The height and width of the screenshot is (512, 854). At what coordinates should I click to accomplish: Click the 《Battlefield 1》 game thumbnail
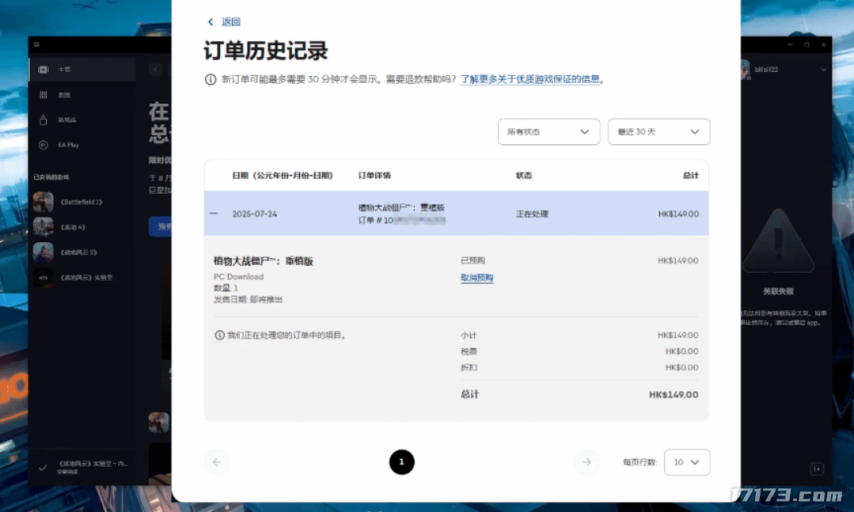(x=43, y=202)
